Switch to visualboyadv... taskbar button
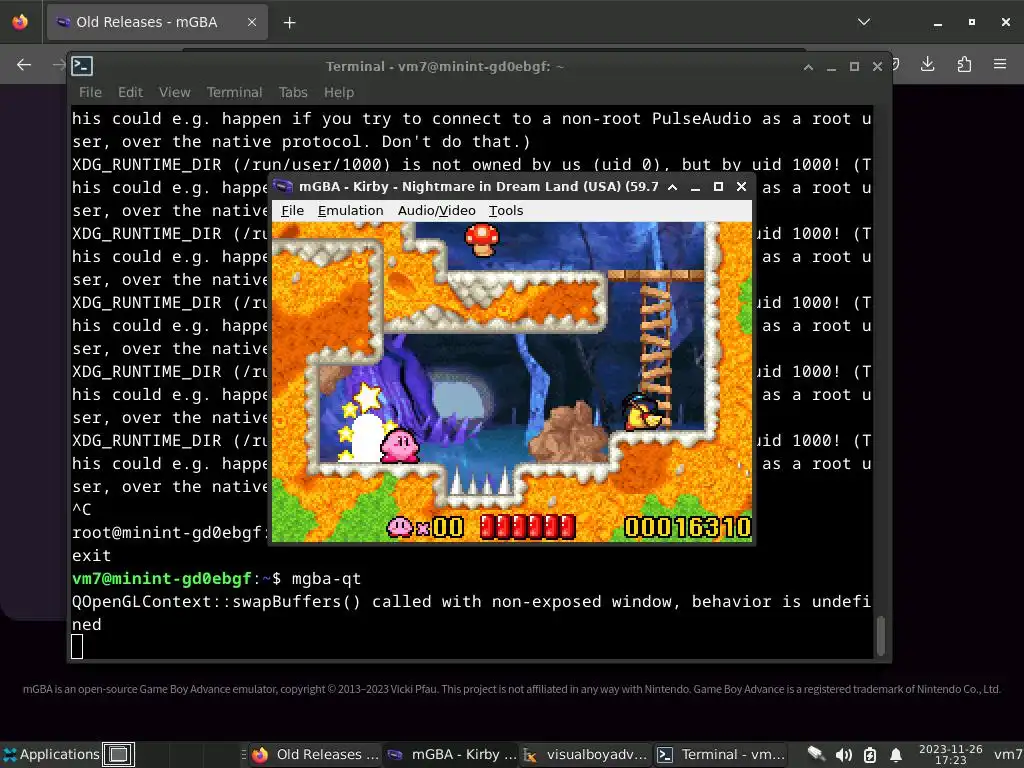This screenshot has width=1024, height=768. (x=586, y=754)
